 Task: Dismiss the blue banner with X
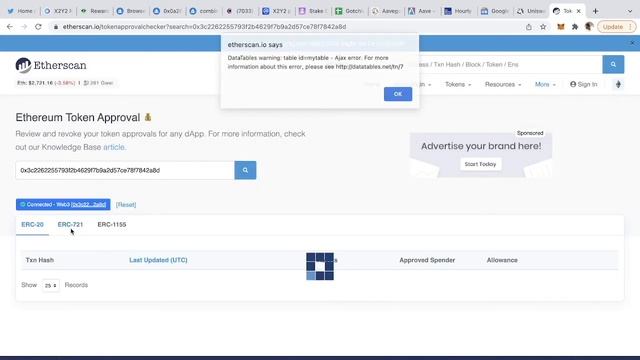(x=632, y=43)
